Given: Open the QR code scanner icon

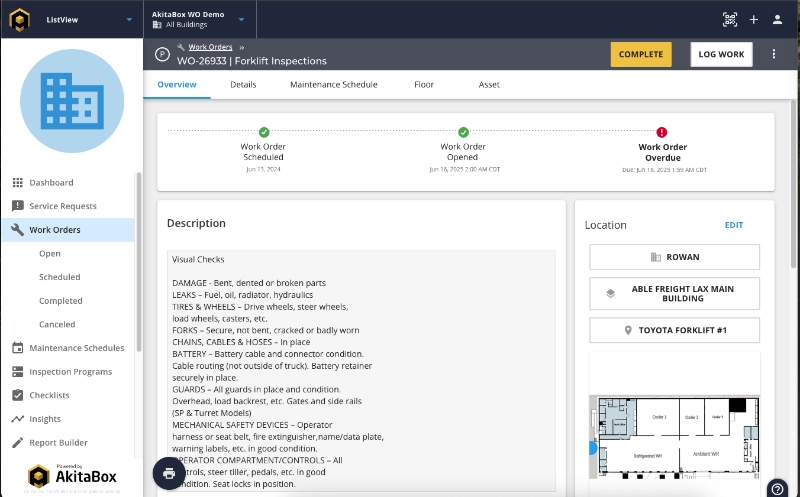Looking at the screenshot, I should click(x=730, y=19).
